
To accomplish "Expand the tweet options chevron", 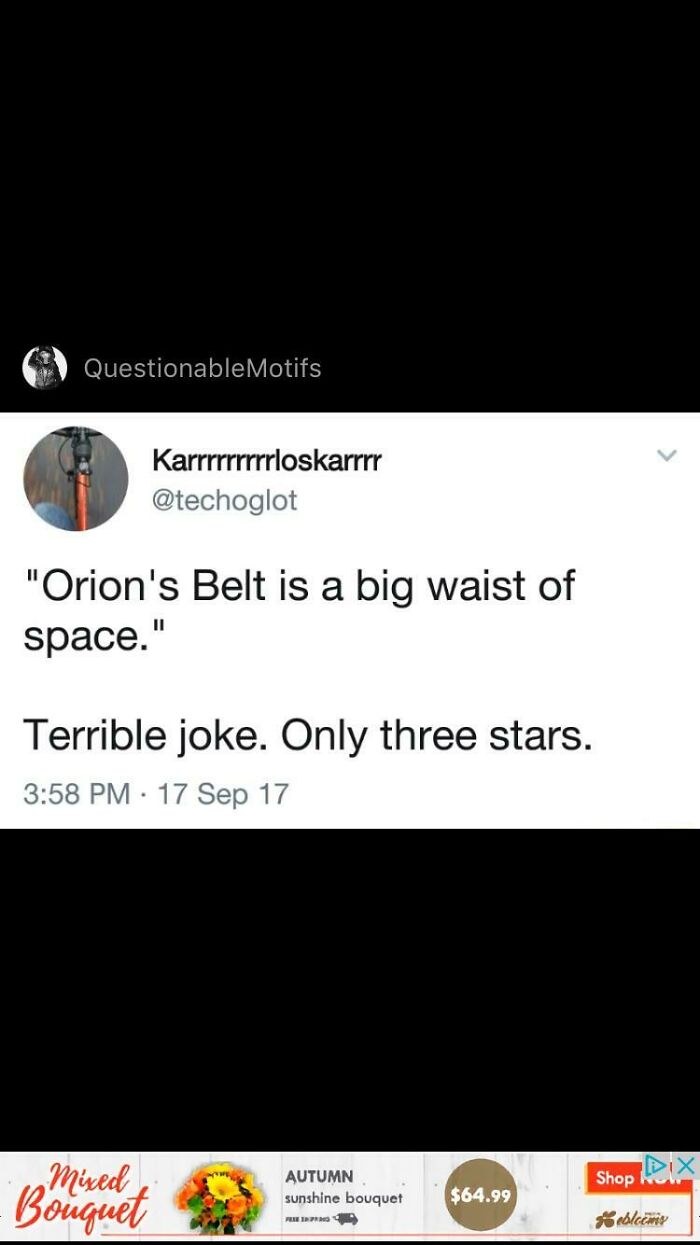I will tap(667, 455).
